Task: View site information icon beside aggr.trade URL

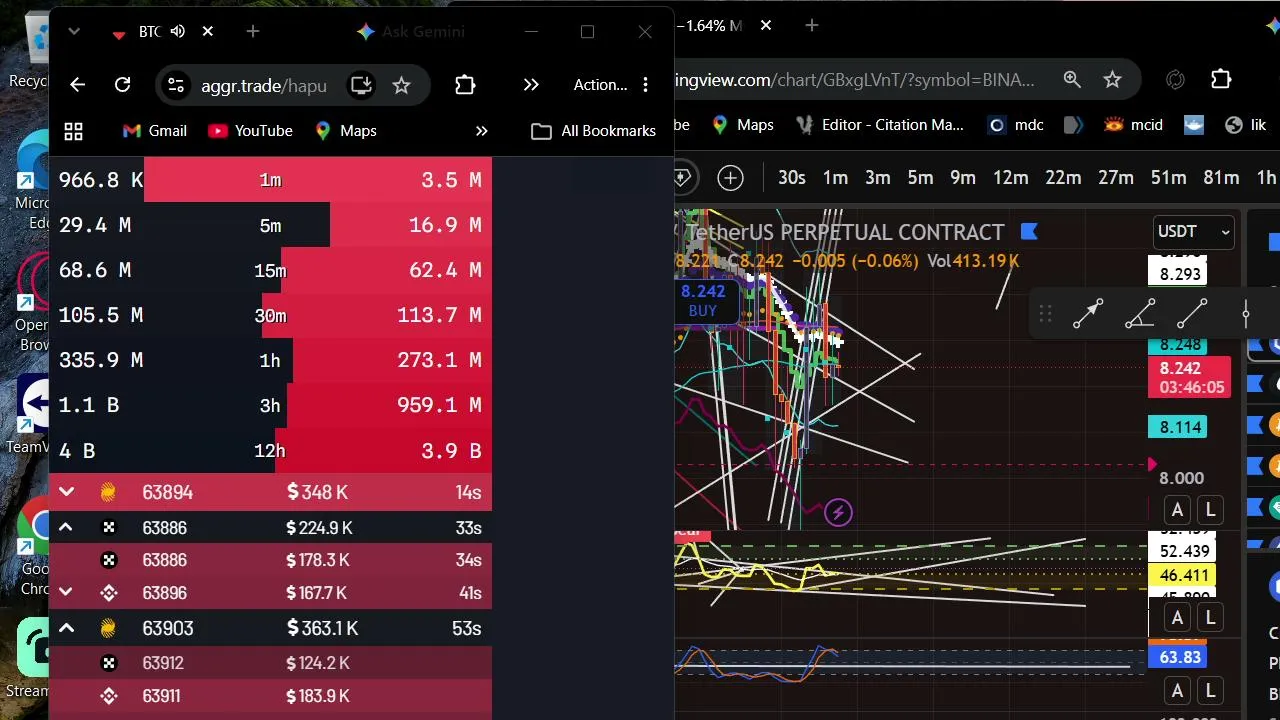Action: click(x=176, y=85)
